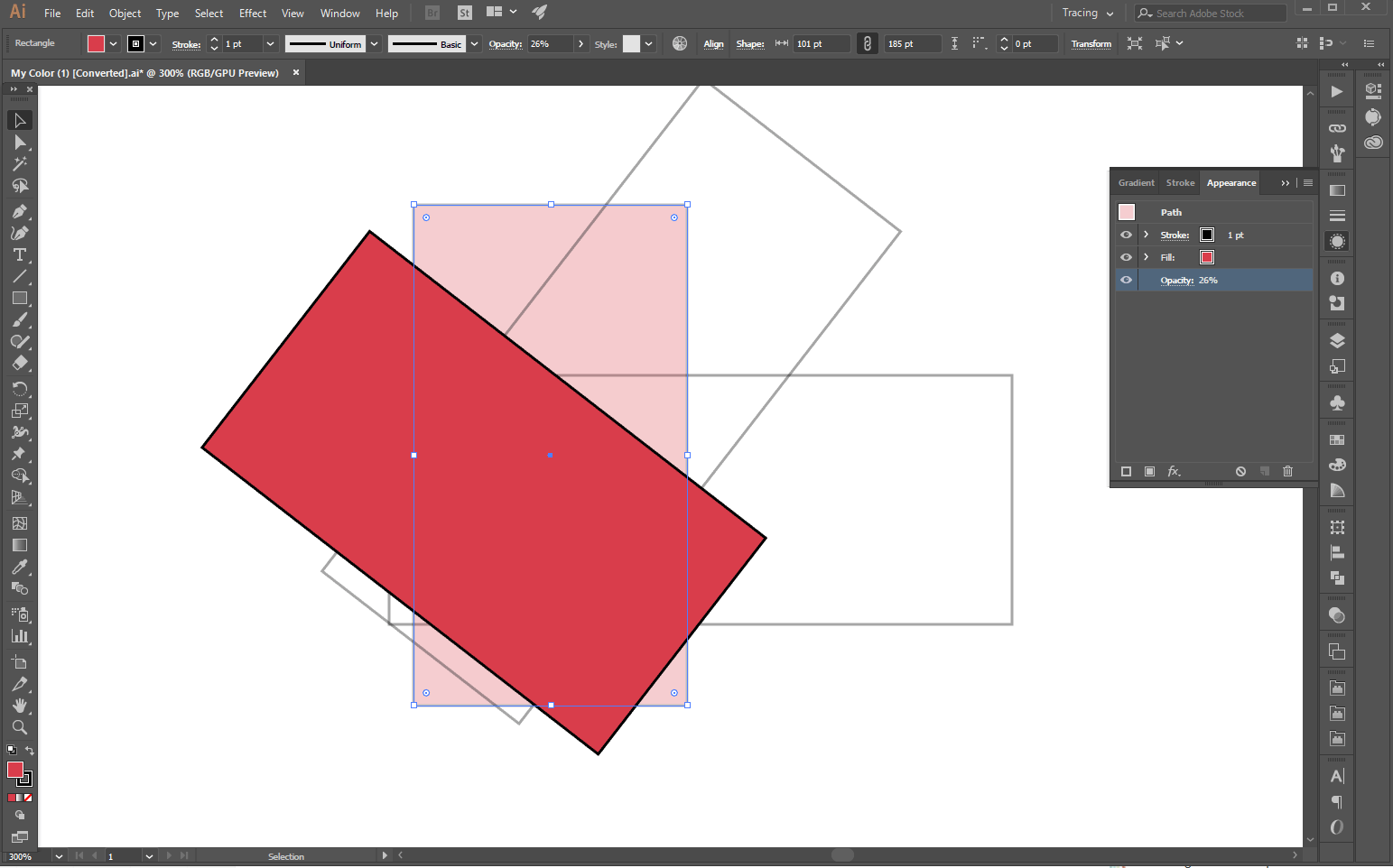The image size is (1393, 868).
Task: Select the Lasso tool
Action: [20, 186]
